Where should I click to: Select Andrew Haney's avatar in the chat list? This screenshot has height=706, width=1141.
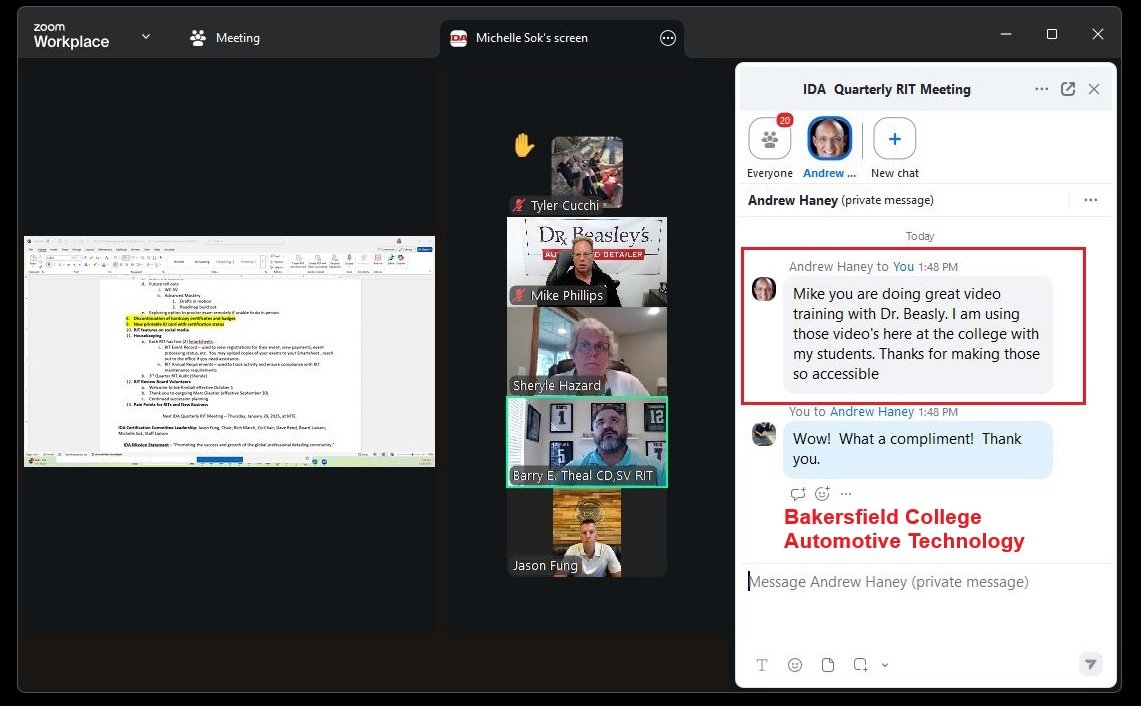tap(830, 138)
